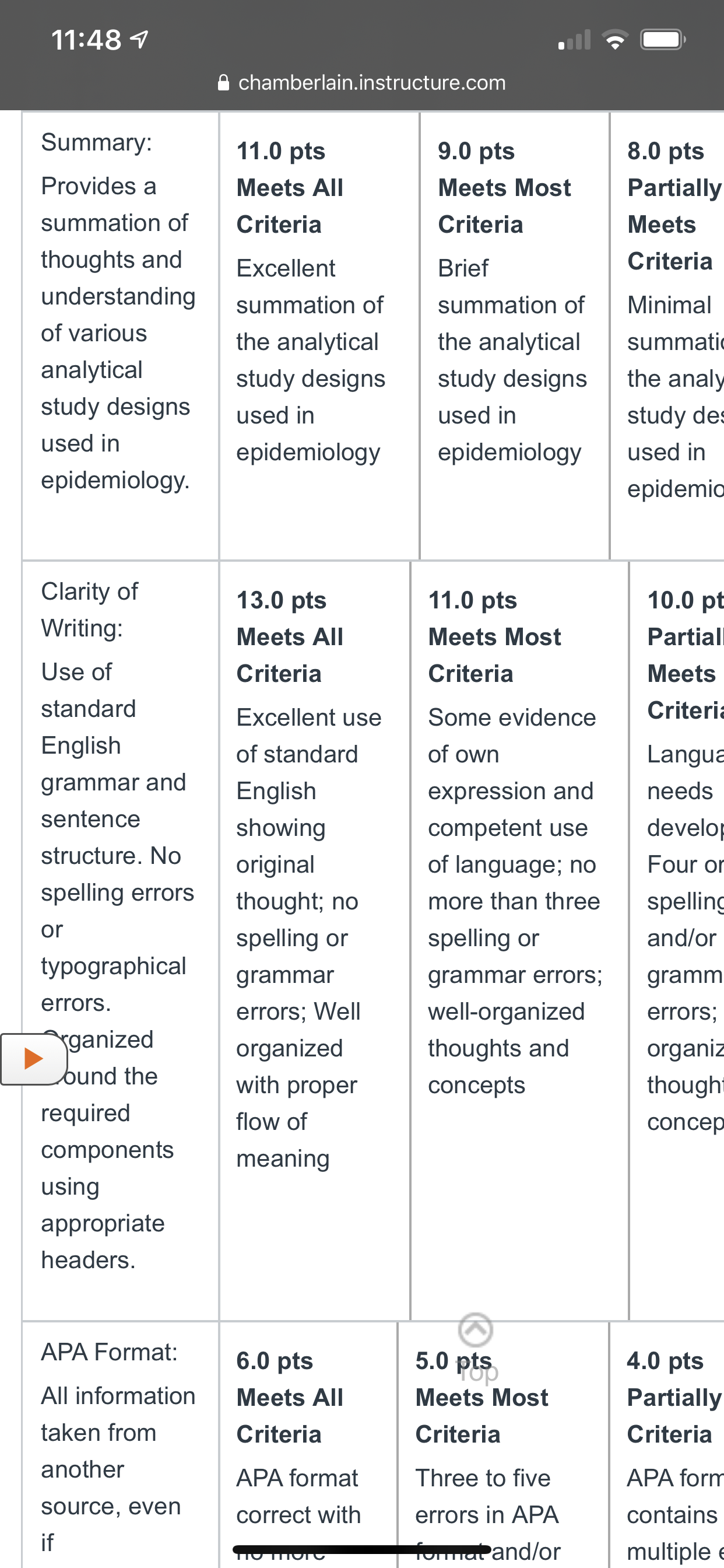Image resolution: width=724 pixels, height=1568 pixels.
Task: Select the Summary 11.0 pts rating cell
Action: pyautogui.click(x=319, y=336)
